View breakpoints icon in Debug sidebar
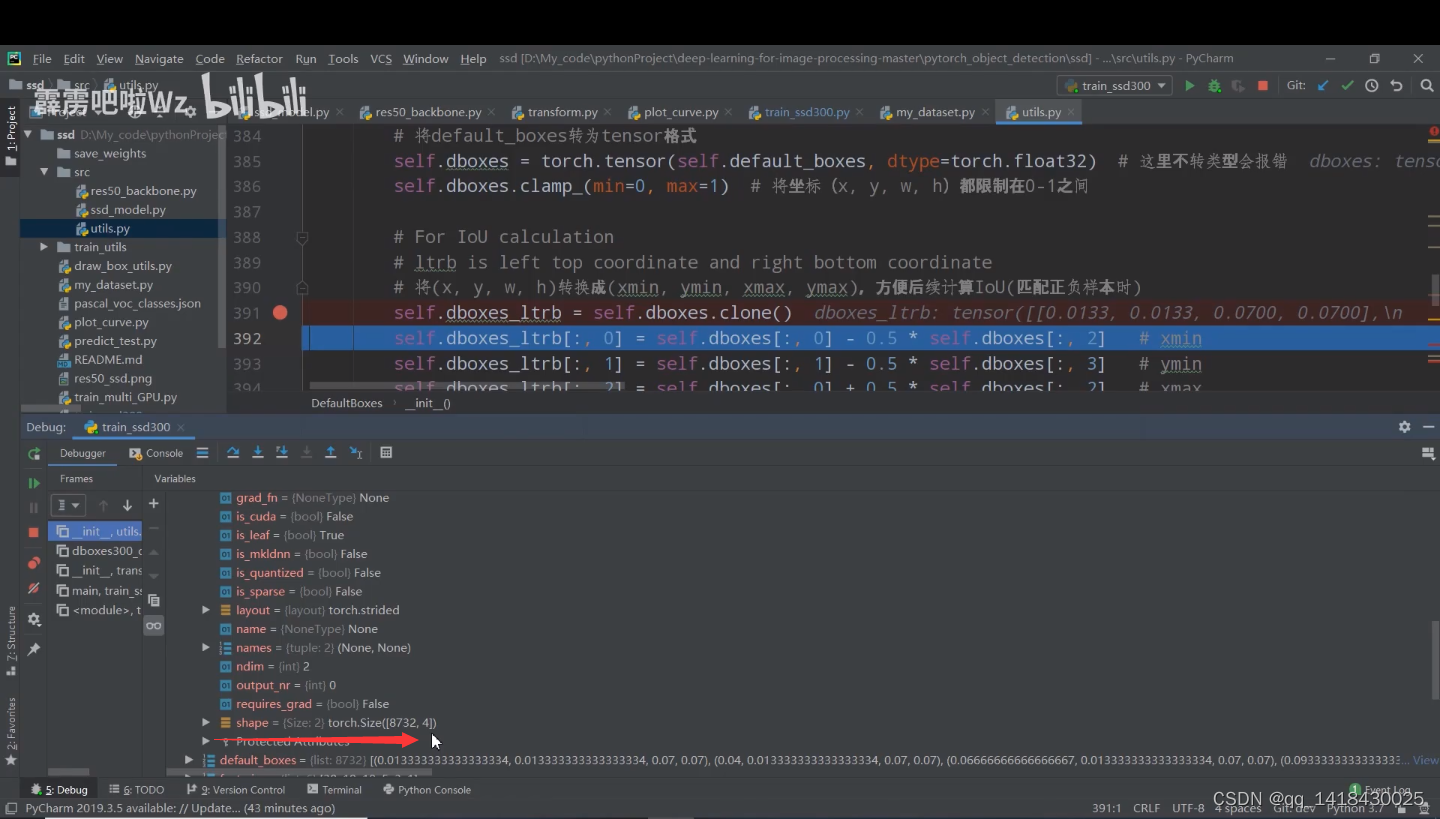 click(x=34, y=563)
